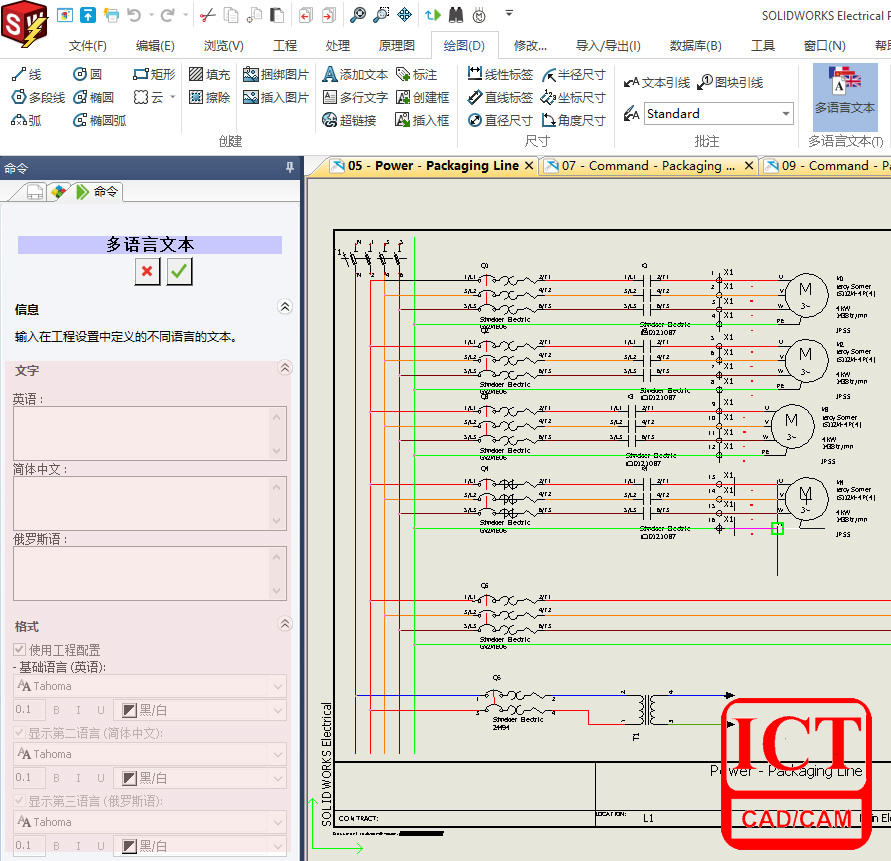Open third language Tahoma font dropdown
The width and height of the screenshot is (891, 861).
pos(278,822)
